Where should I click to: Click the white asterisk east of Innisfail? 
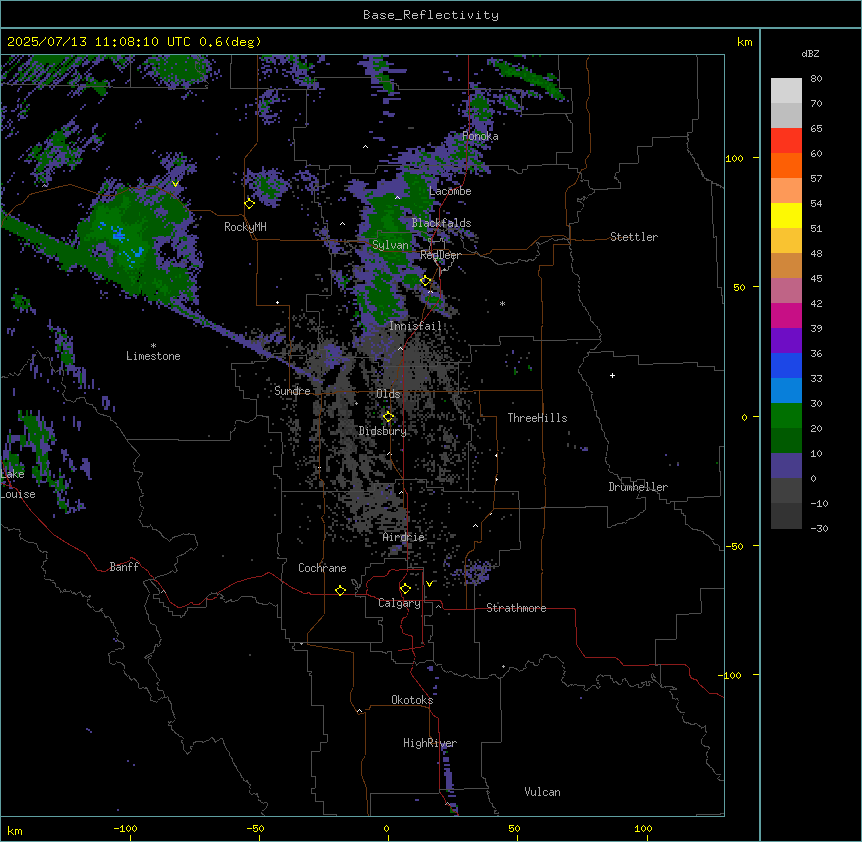[502, 303]
